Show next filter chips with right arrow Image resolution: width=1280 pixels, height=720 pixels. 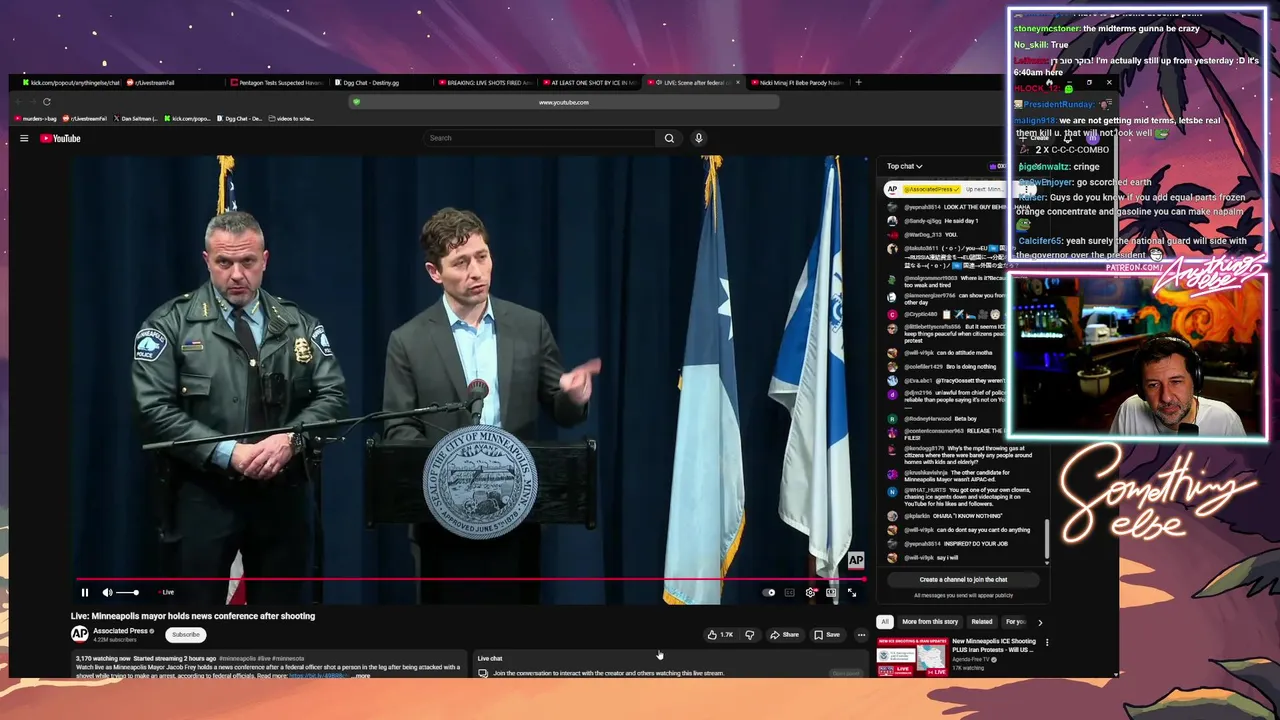(x=1040, y=622)
